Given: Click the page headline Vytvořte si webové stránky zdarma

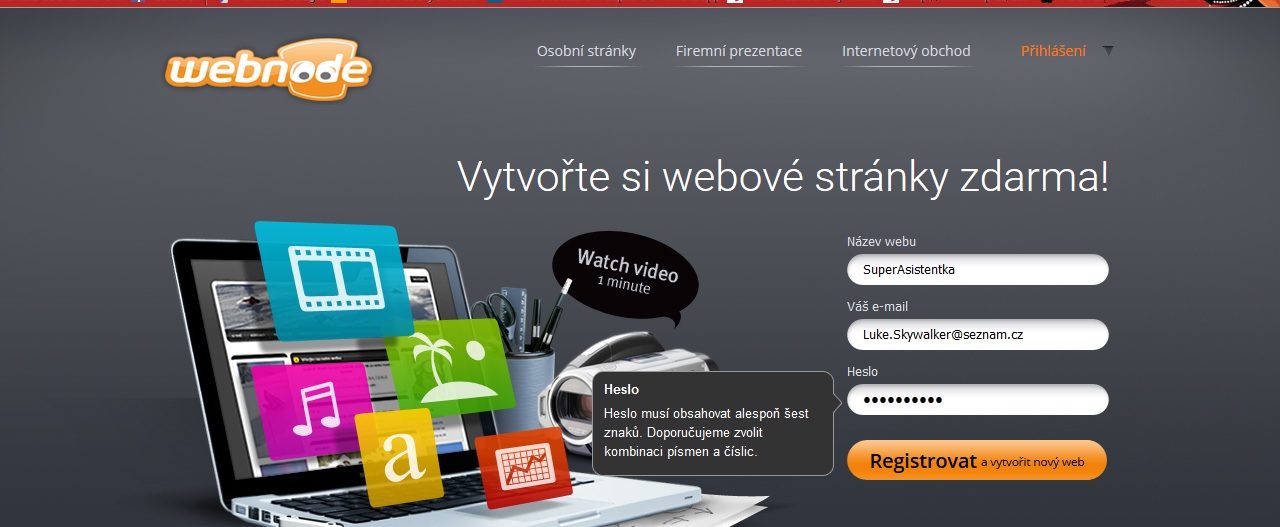Looking at the screenshot, I should (783, 177).
